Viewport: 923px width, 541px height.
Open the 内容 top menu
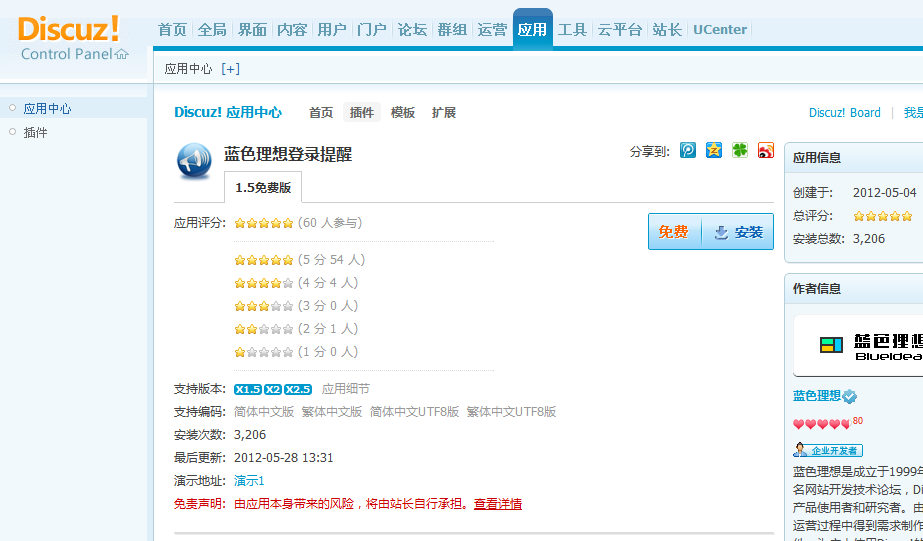pos(293,29)
